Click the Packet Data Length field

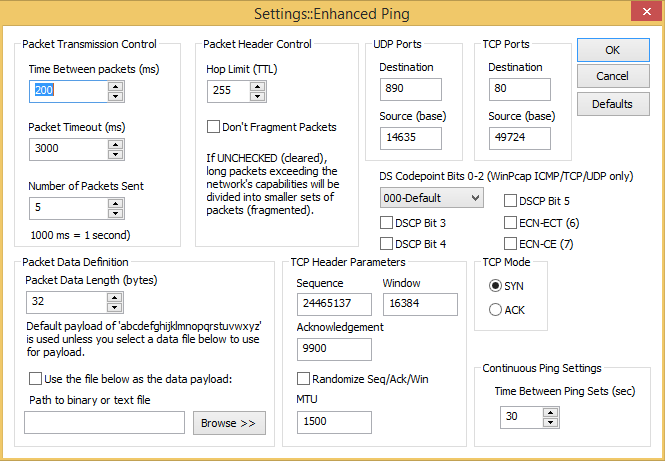pyautogui.click(x=67, y=303)
